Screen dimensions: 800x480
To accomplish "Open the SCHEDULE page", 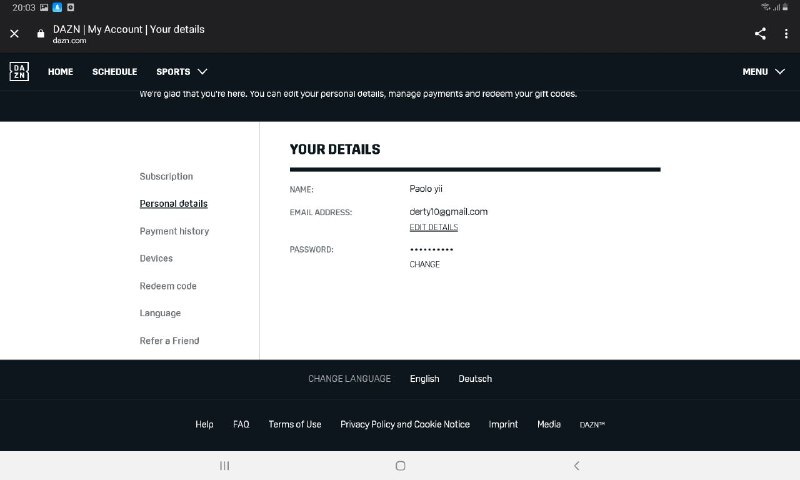I will (x=114, y=72).
